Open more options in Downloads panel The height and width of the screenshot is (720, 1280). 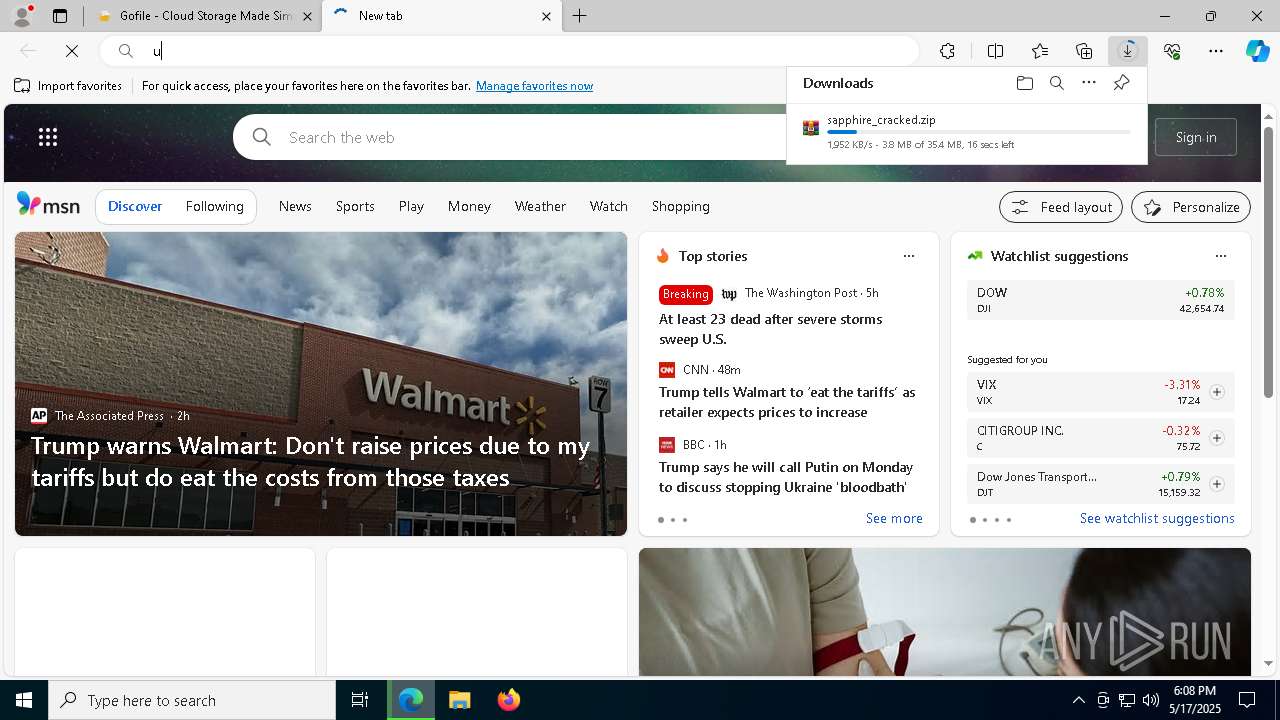click(1089, 83)
